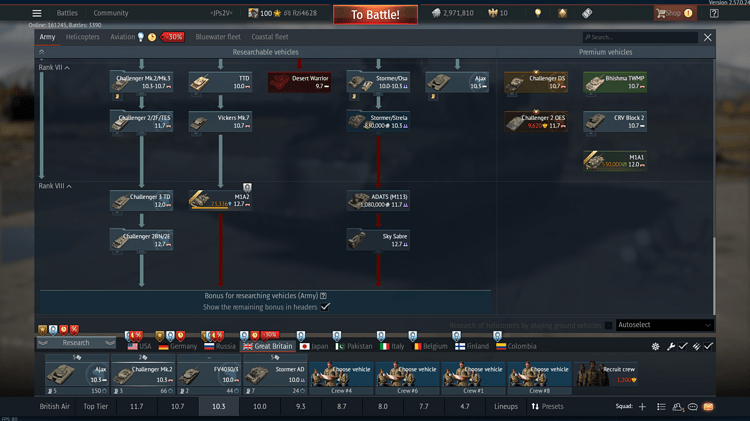Switch to the Coastal fleet tab
The width and height of the screenshot is (750, 421).
[270, 37]
